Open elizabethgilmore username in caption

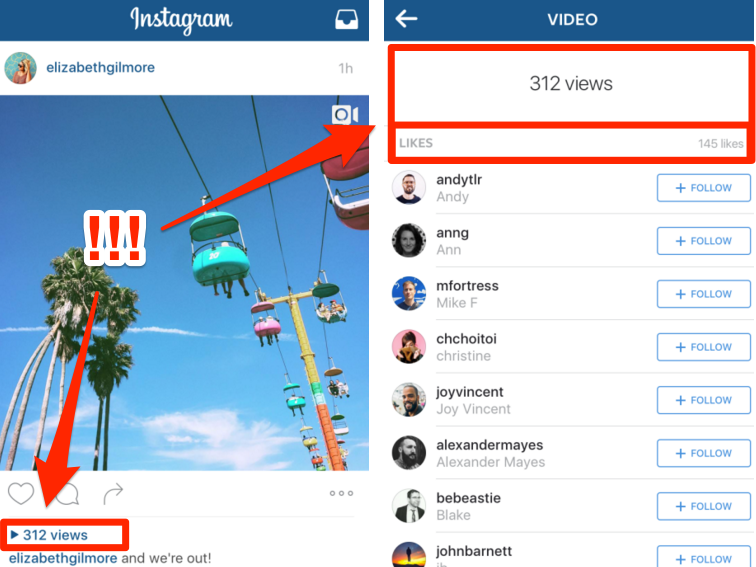(x=63, y=558)
